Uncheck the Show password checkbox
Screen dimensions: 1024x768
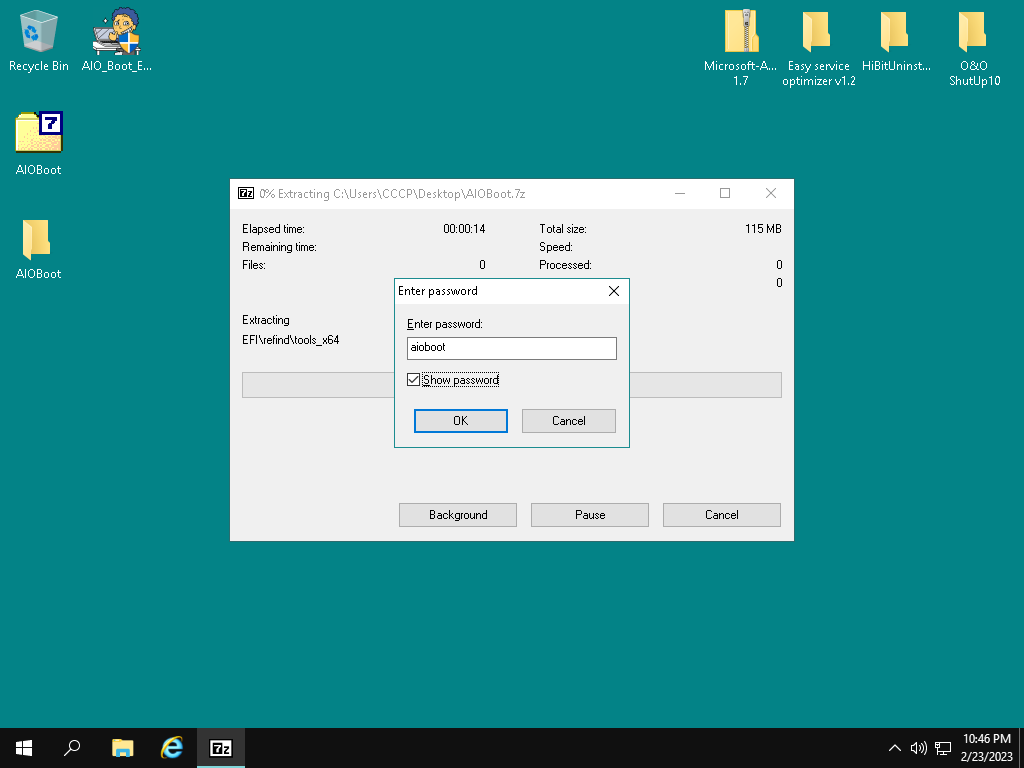pyautogui.click(x=414, y=380)
